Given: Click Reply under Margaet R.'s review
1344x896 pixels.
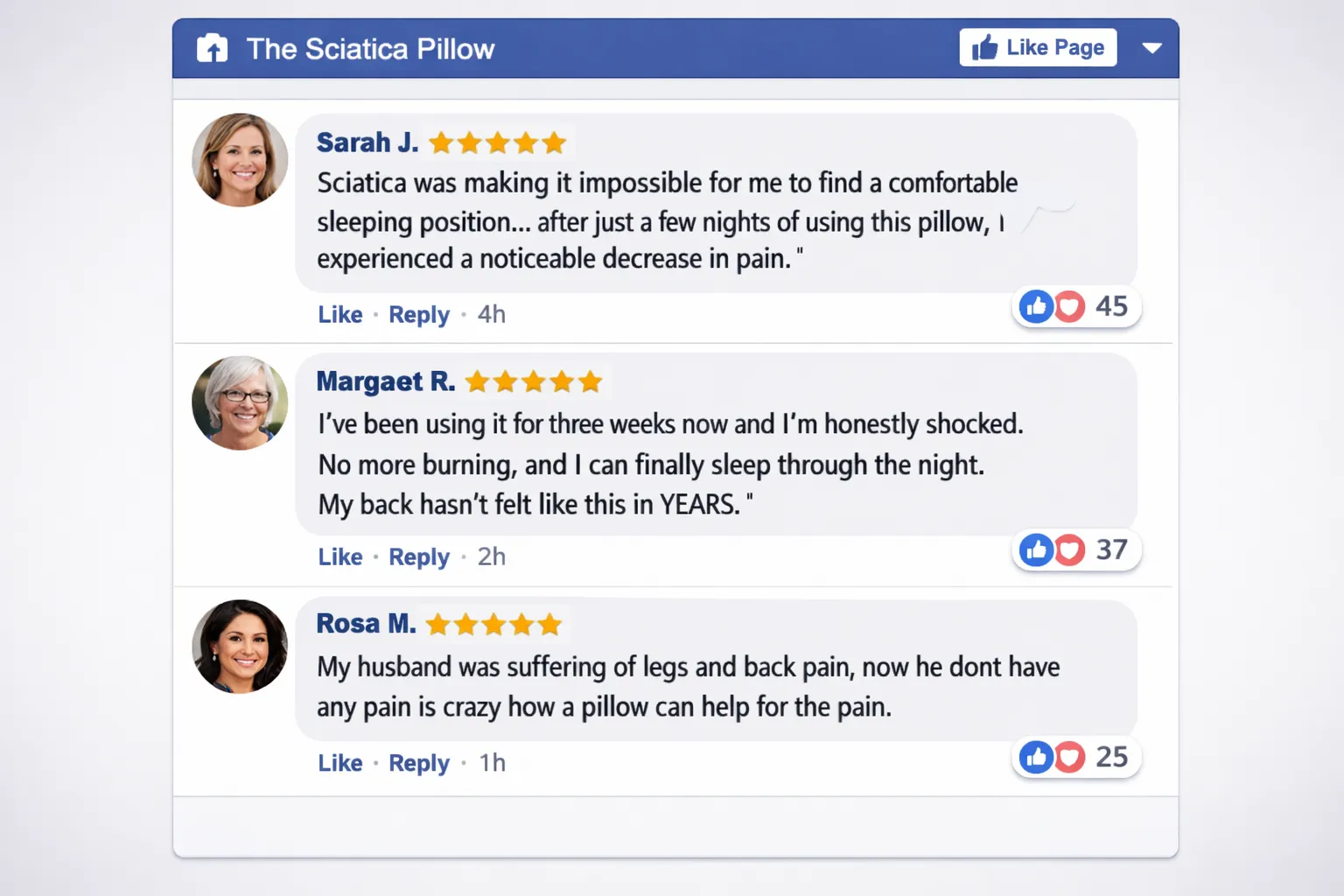Looking at the screenshot, I should (x=418, y=556).
